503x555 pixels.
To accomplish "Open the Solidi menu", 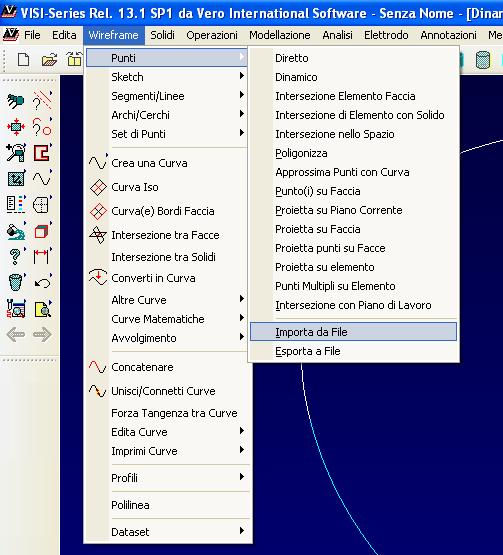I will 162,35.
